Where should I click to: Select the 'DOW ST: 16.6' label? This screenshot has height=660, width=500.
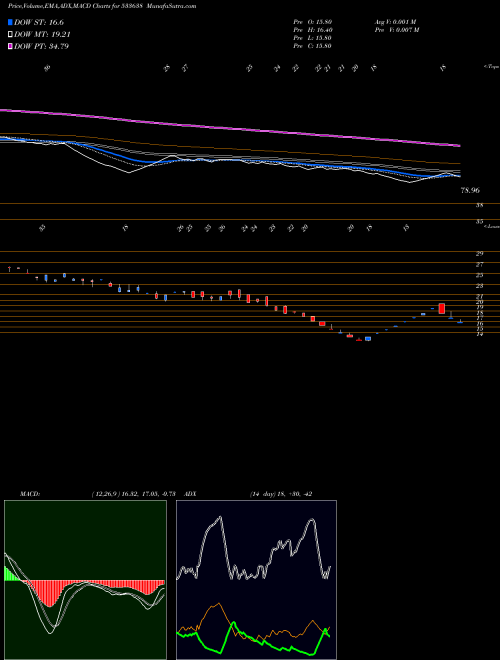pyautogui.click(x=39, y=22)
